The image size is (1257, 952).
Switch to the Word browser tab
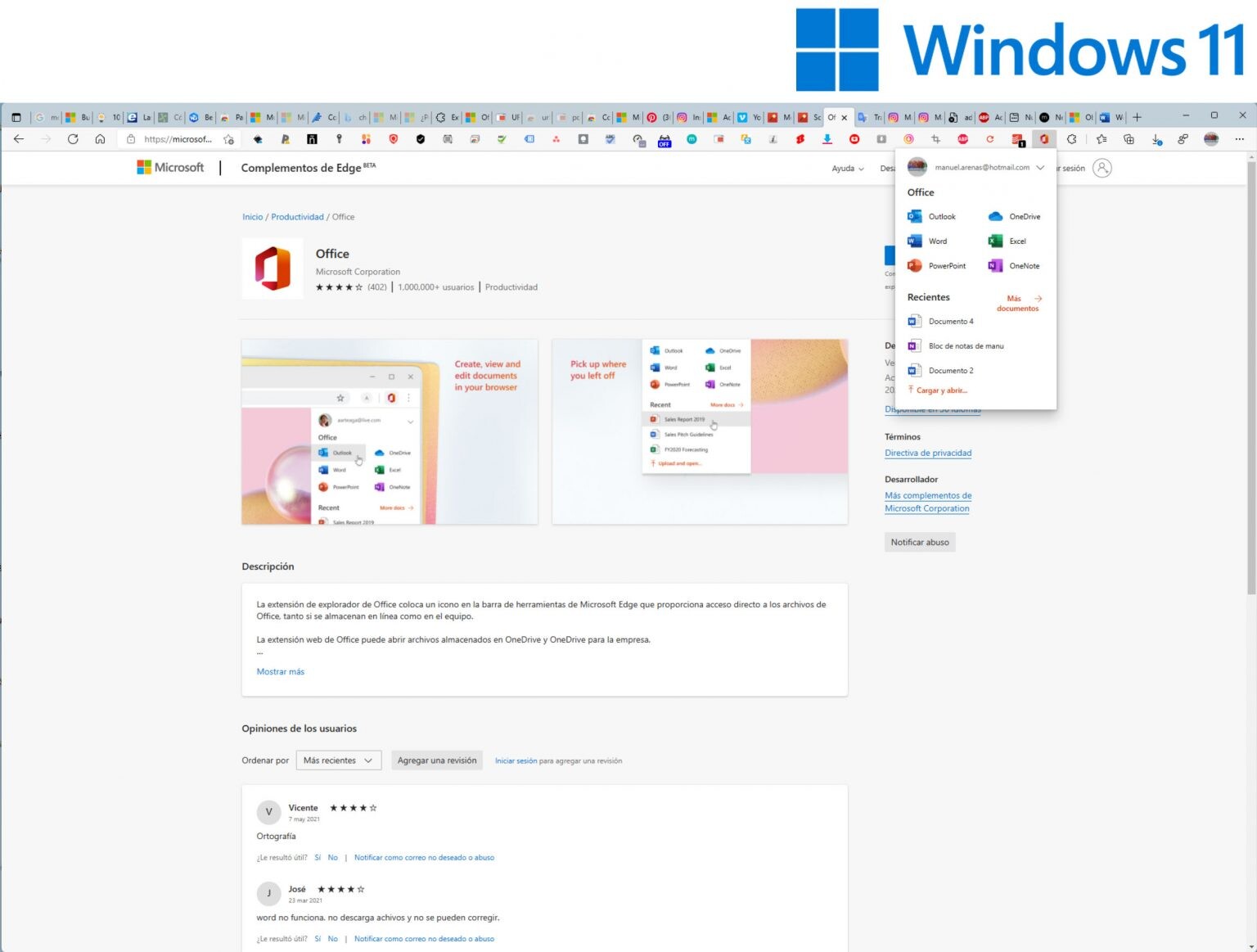[x=1111, y=117]
